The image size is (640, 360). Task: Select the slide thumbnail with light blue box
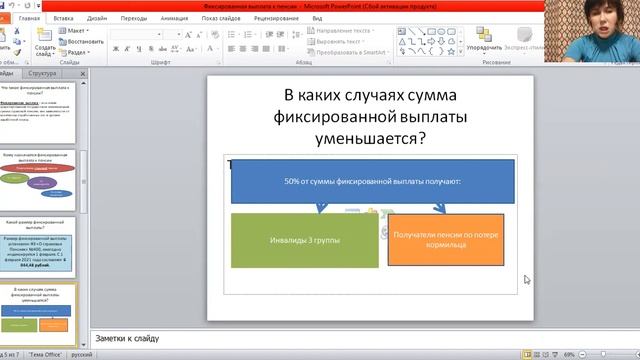[x=38, y=247]
